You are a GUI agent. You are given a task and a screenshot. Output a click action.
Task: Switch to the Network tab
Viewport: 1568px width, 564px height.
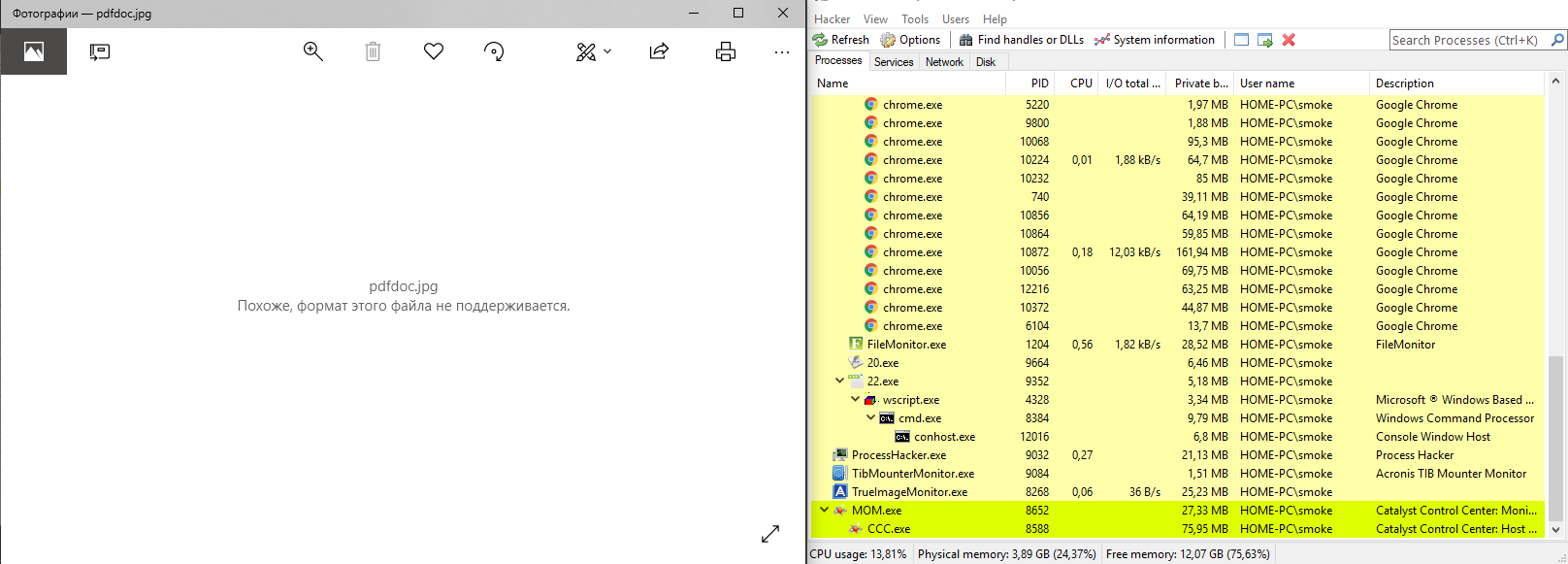tap(944, 62)
